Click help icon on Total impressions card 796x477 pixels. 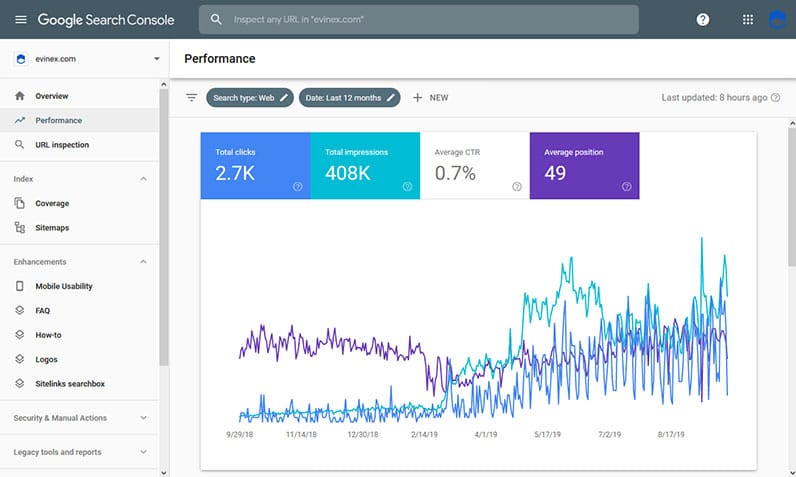(x=407, y=187)
